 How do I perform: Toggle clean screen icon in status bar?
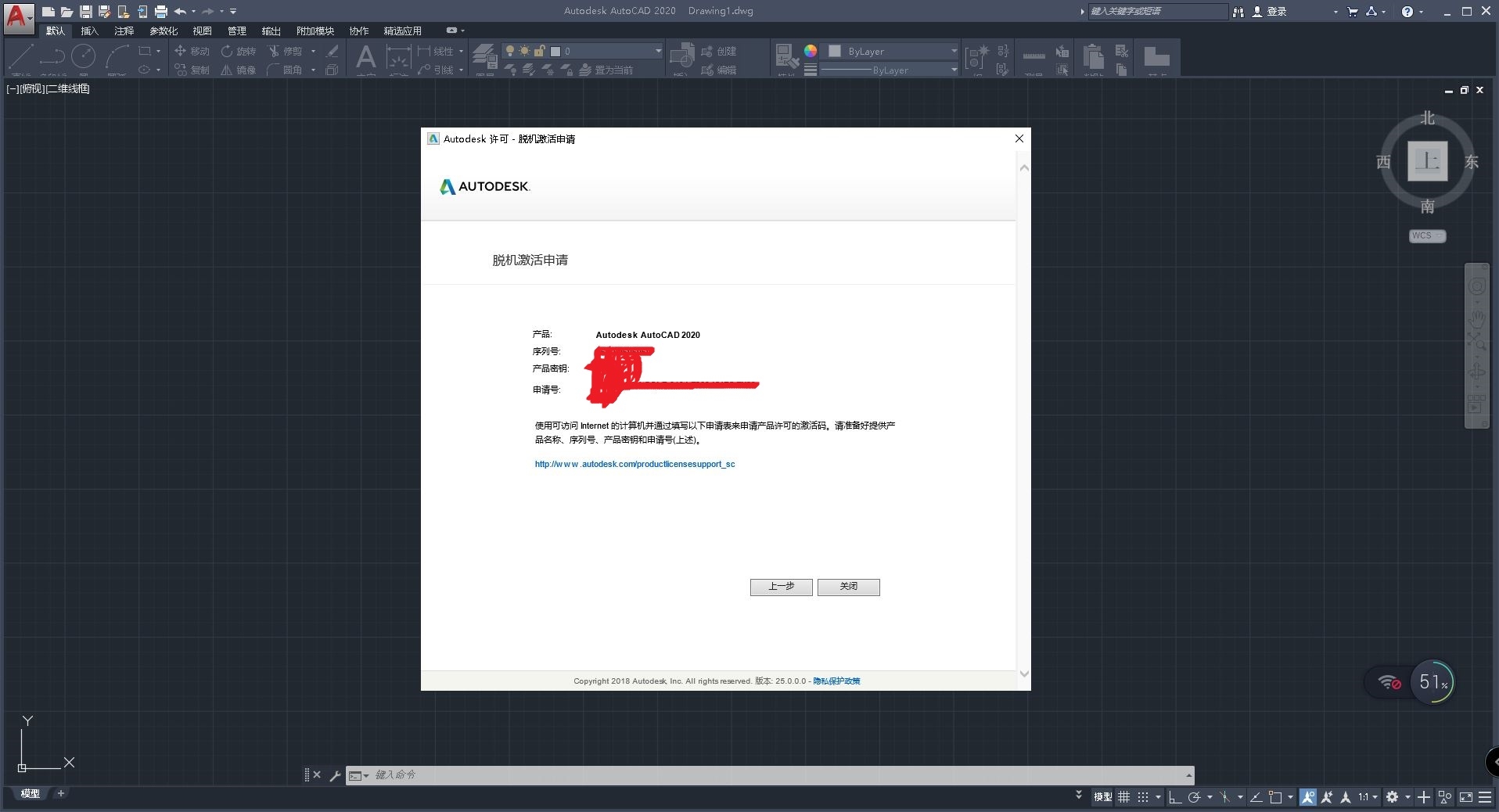(x=1465, y=797)
